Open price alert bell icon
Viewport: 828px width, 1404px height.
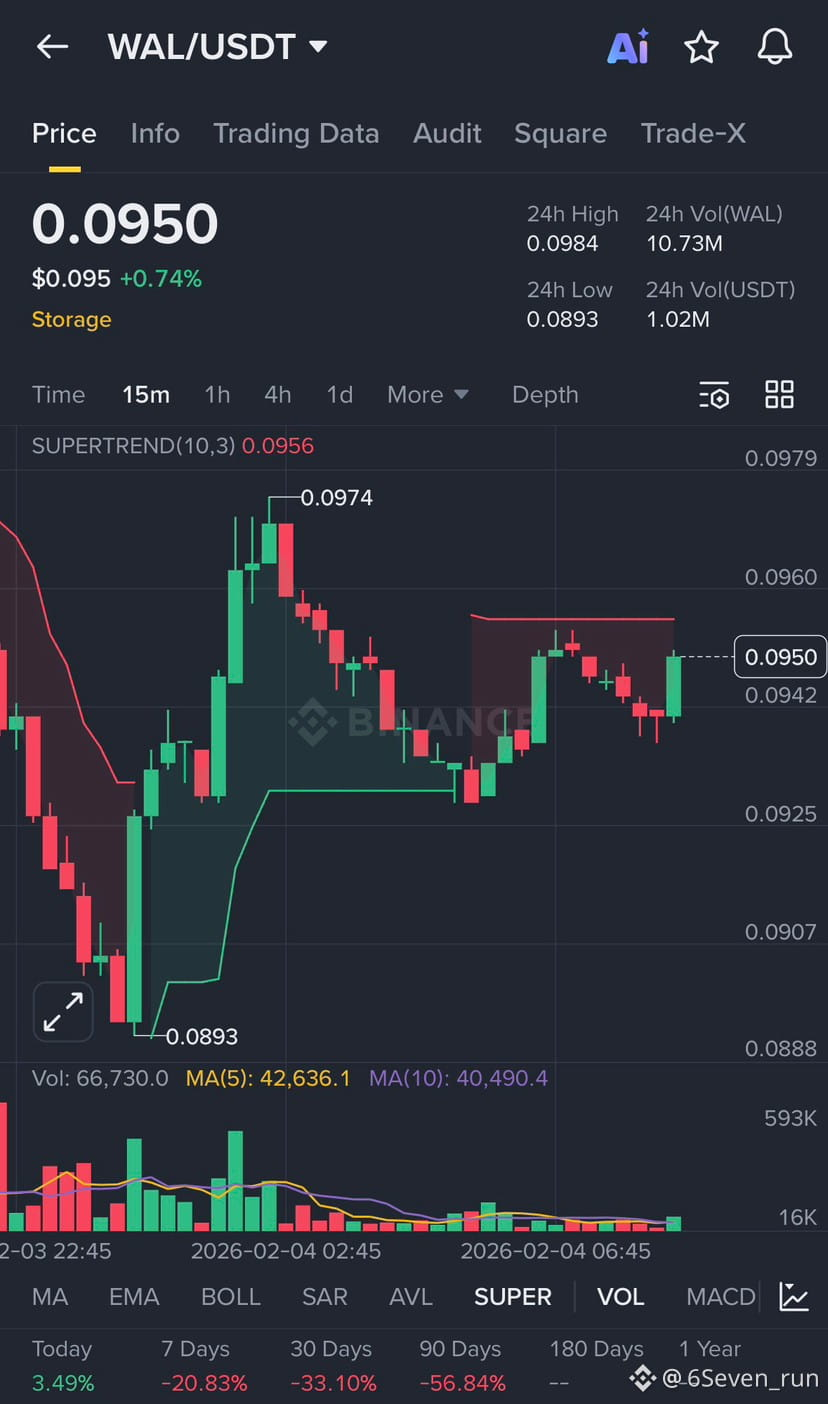click(x=775, y=47)
